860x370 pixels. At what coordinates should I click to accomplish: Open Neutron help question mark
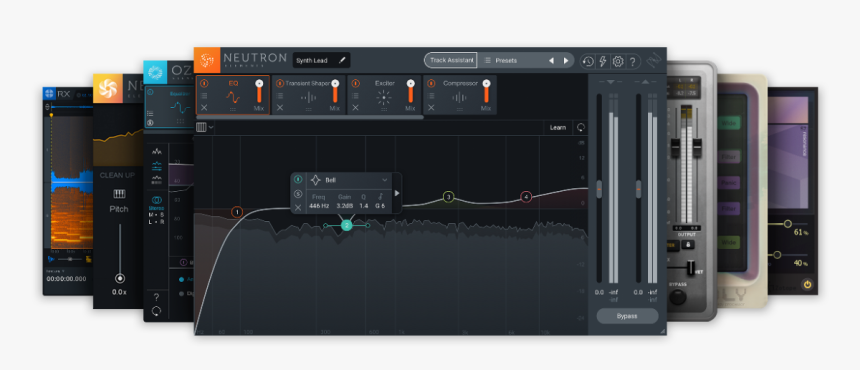[632, 61]
